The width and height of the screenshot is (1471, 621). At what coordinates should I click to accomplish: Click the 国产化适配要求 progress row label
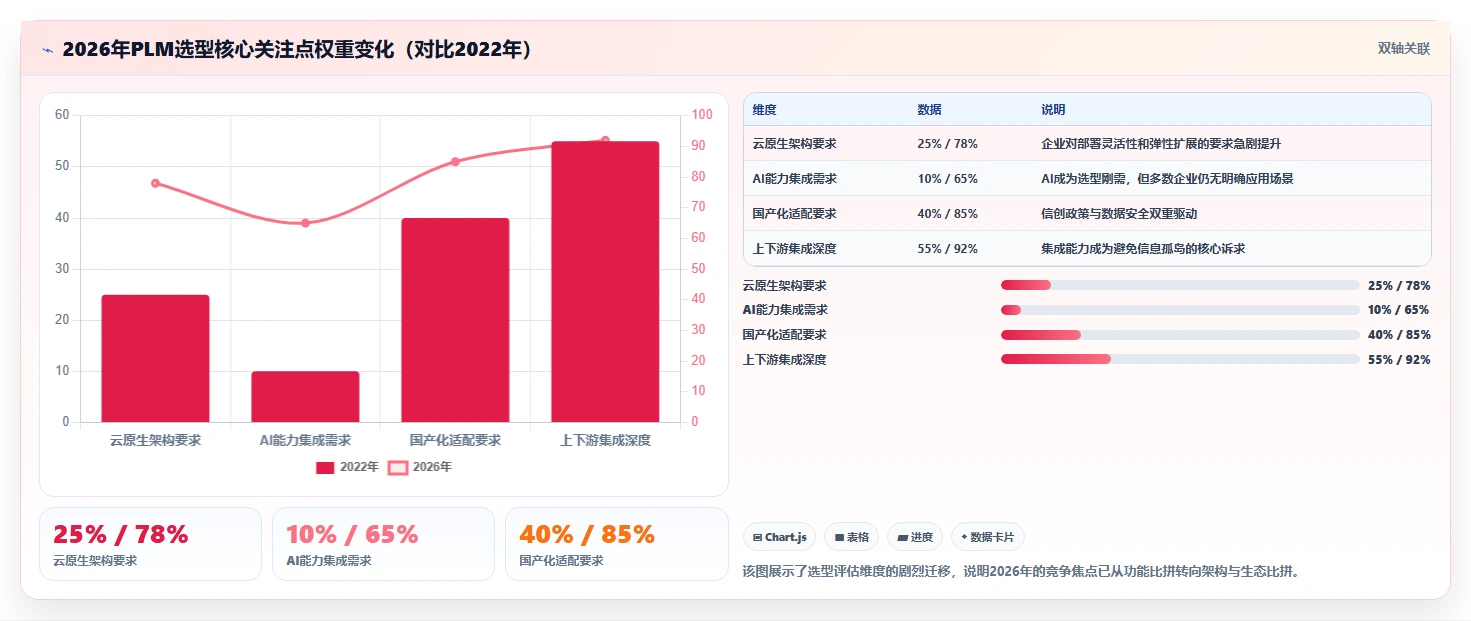click(784, 334)
